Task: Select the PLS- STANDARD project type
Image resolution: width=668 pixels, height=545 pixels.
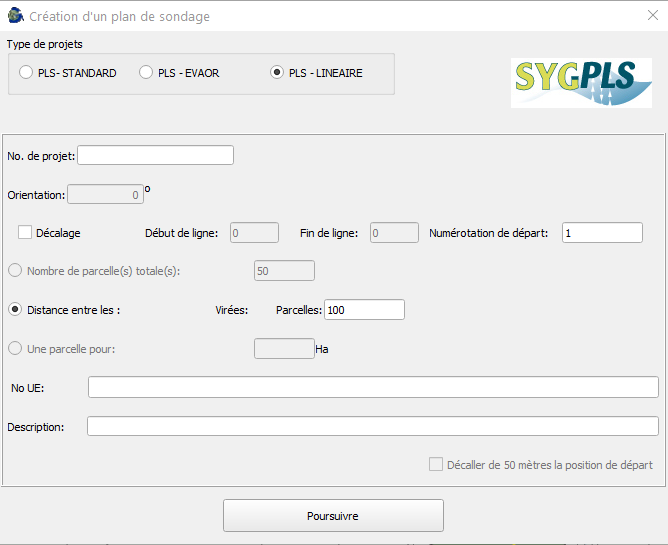Action: 26,73
